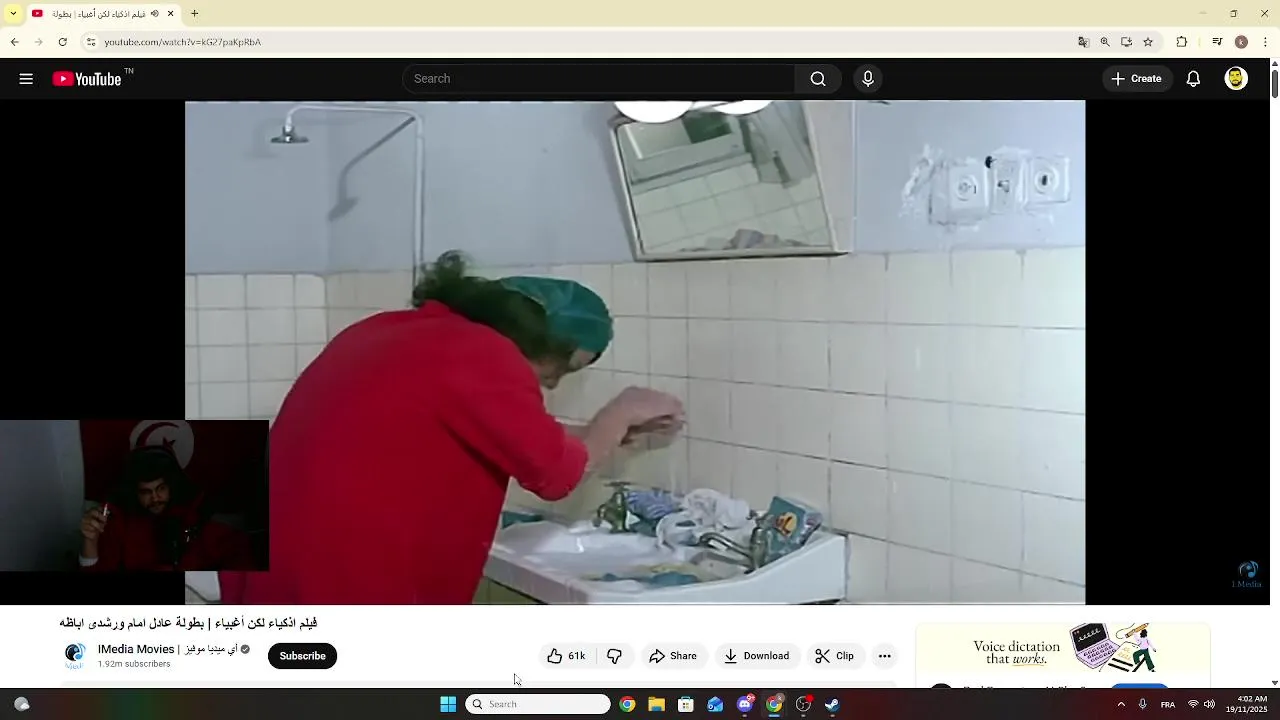The height and width of the screenshot is (720, 1280).
Task: Open YouTube notifications bell
Action: [1193, 79]
